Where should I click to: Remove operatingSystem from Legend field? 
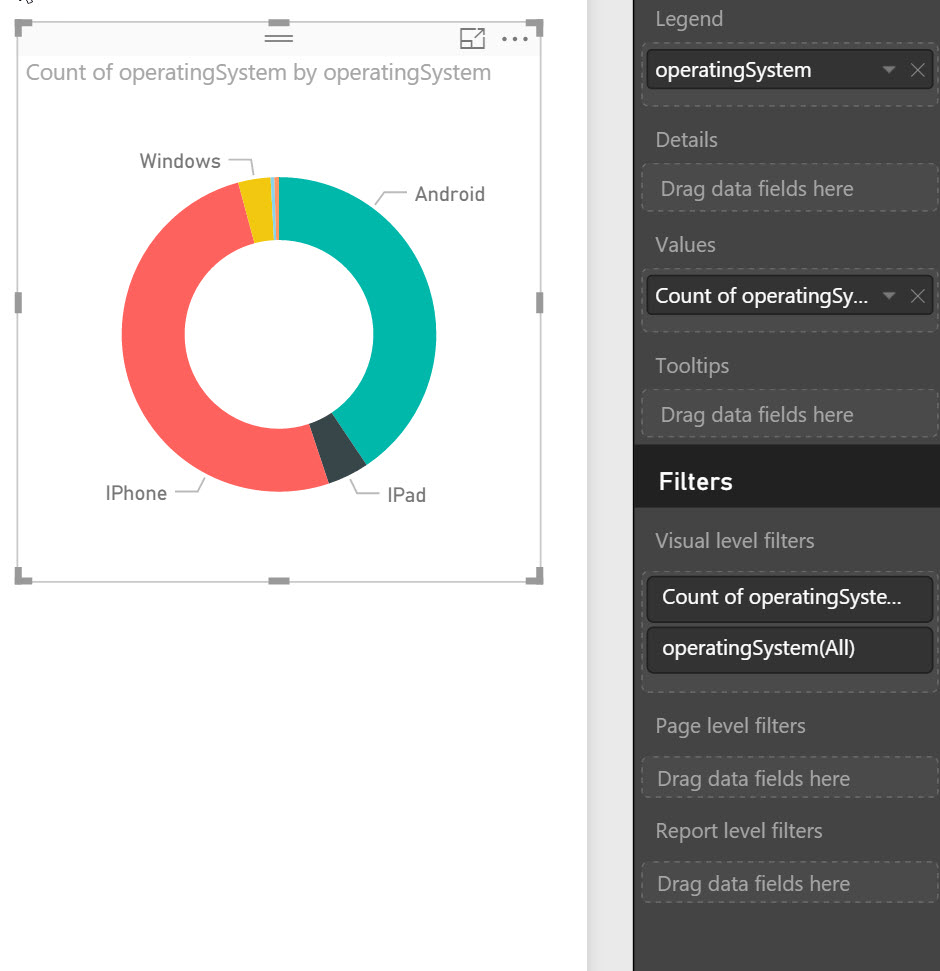917,70
